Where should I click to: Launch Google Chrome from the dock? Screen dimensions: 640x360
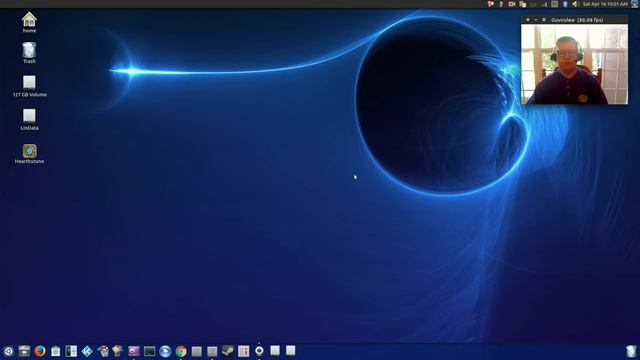pos(181,351)
